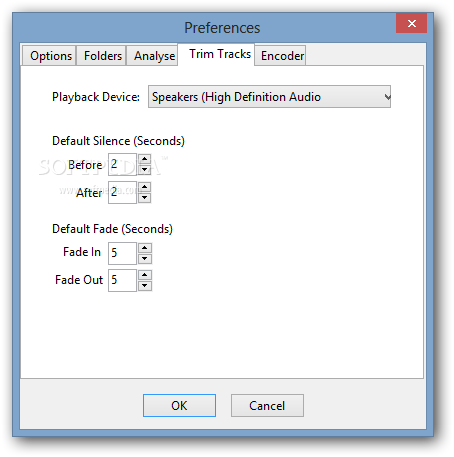Open the Playback Device dropdown
454x457 pixels.
[x=269, y=97]
